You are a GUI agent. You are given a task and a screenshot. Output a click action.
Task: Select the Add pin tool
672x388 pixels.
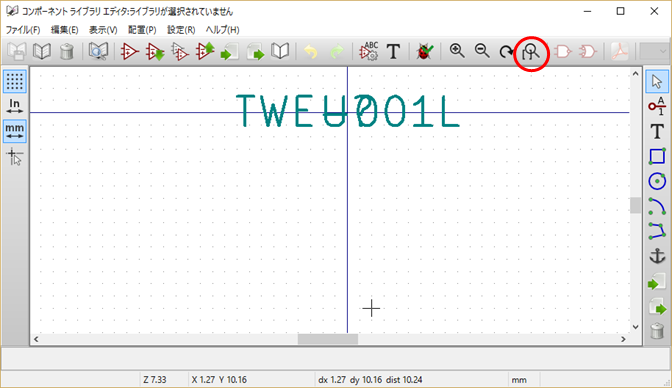tap(657, 106)
